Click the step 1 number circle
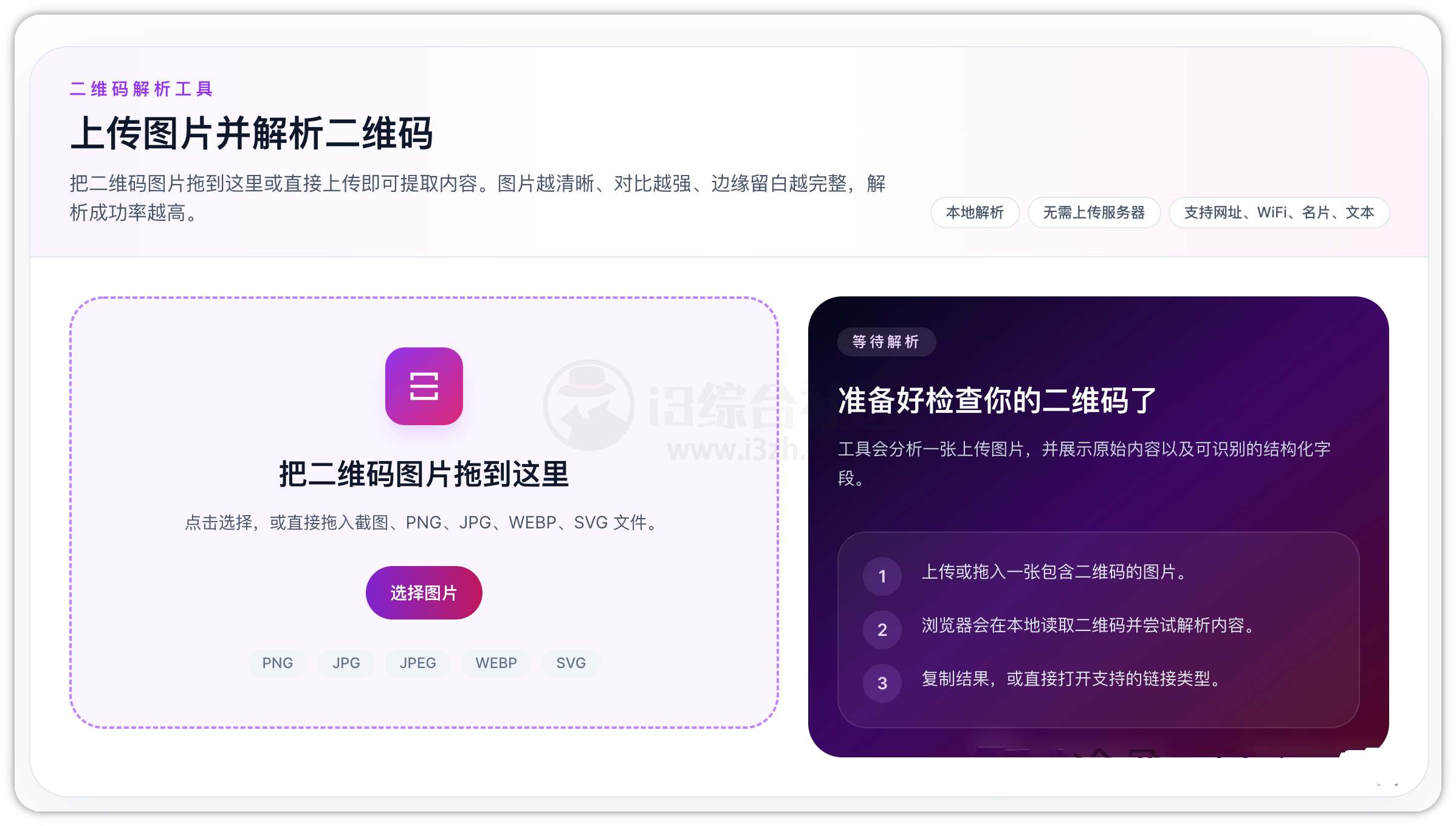Image resolution: width=1456 pixels, height=826 pixels. point(882,576)
